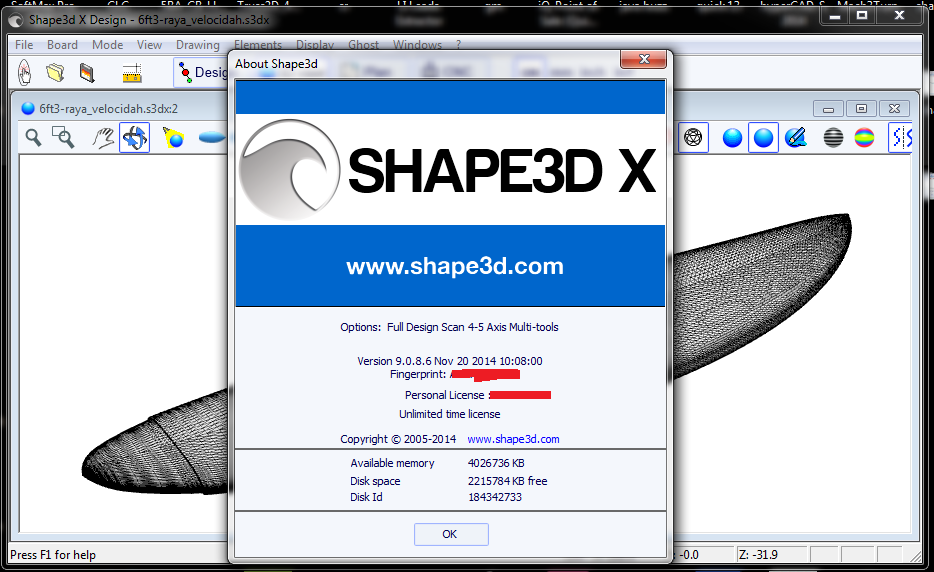Click the Options Full Design Scan text

[x=449, y=327]
